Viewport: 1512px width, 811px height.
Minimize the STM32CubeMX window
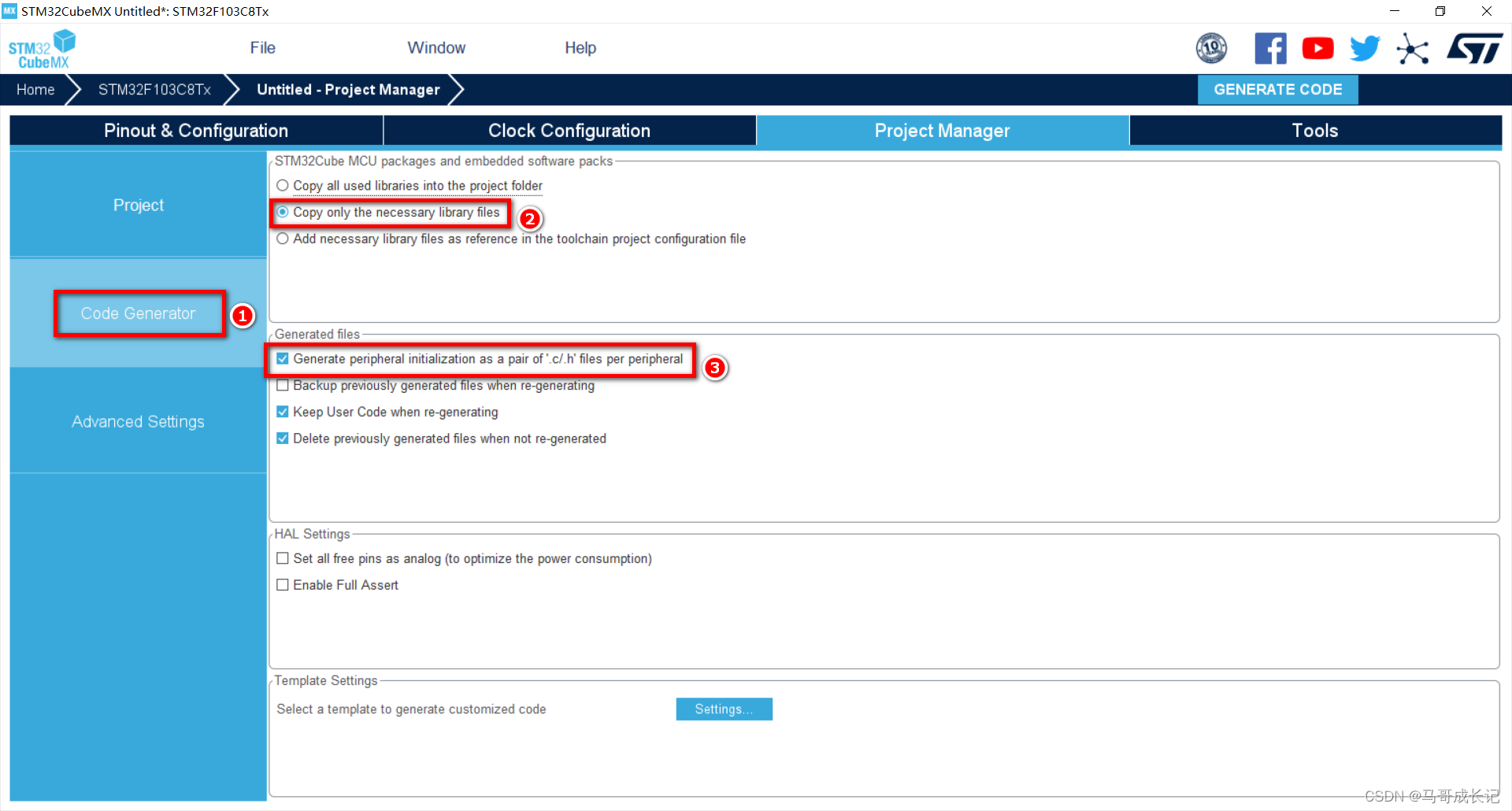[1395, 11]
